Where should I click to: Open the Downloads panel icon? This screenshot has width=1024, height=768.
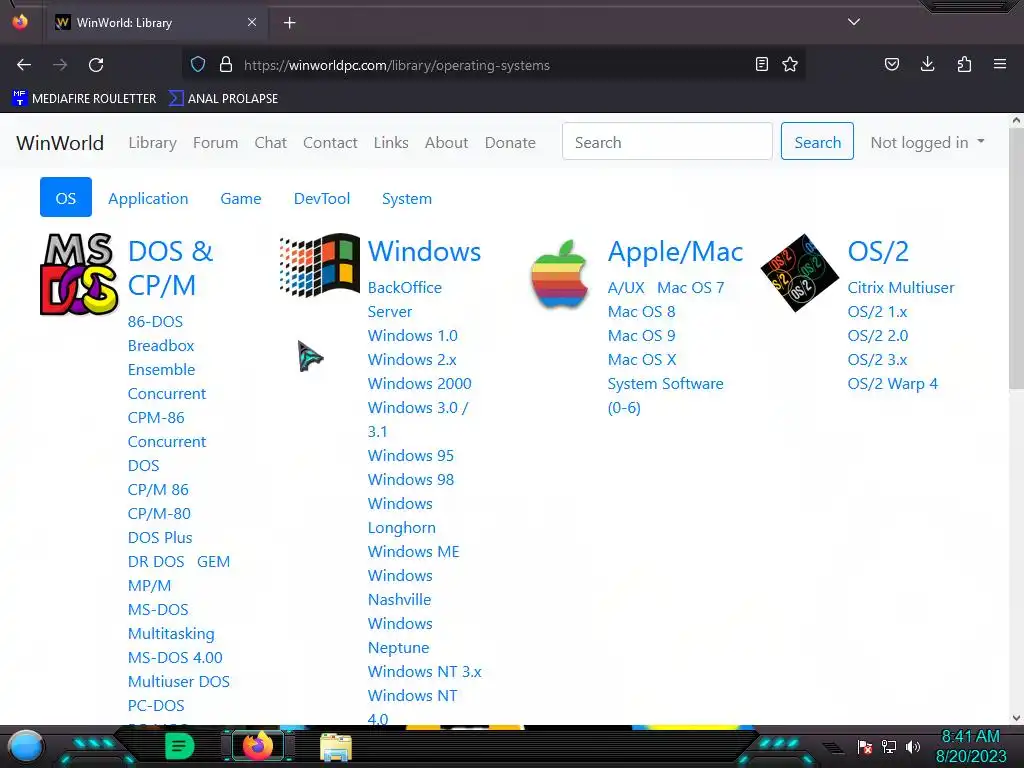point(927,64)
